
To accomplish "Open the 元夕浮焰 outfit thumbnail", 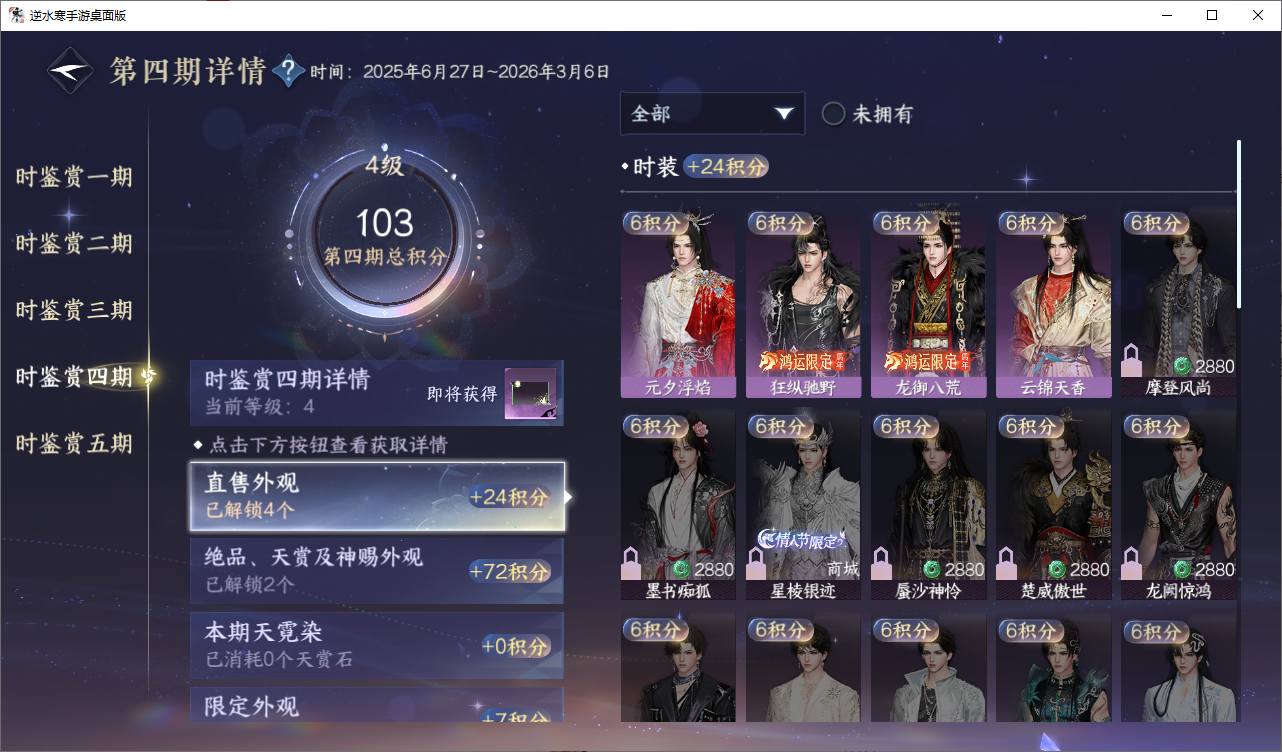I will pyautogui.click(x=678, y=304).
